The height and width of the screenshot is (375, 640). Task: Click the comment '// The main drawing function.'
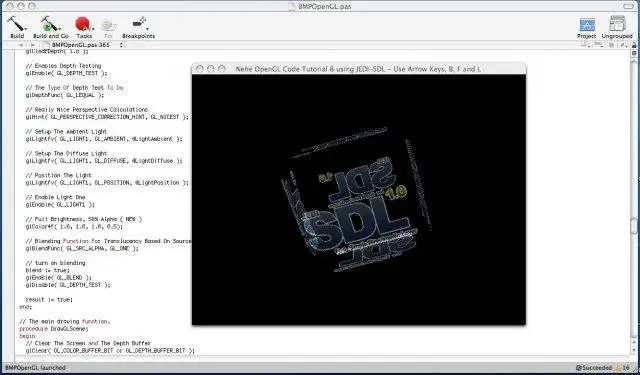[64, 322]
